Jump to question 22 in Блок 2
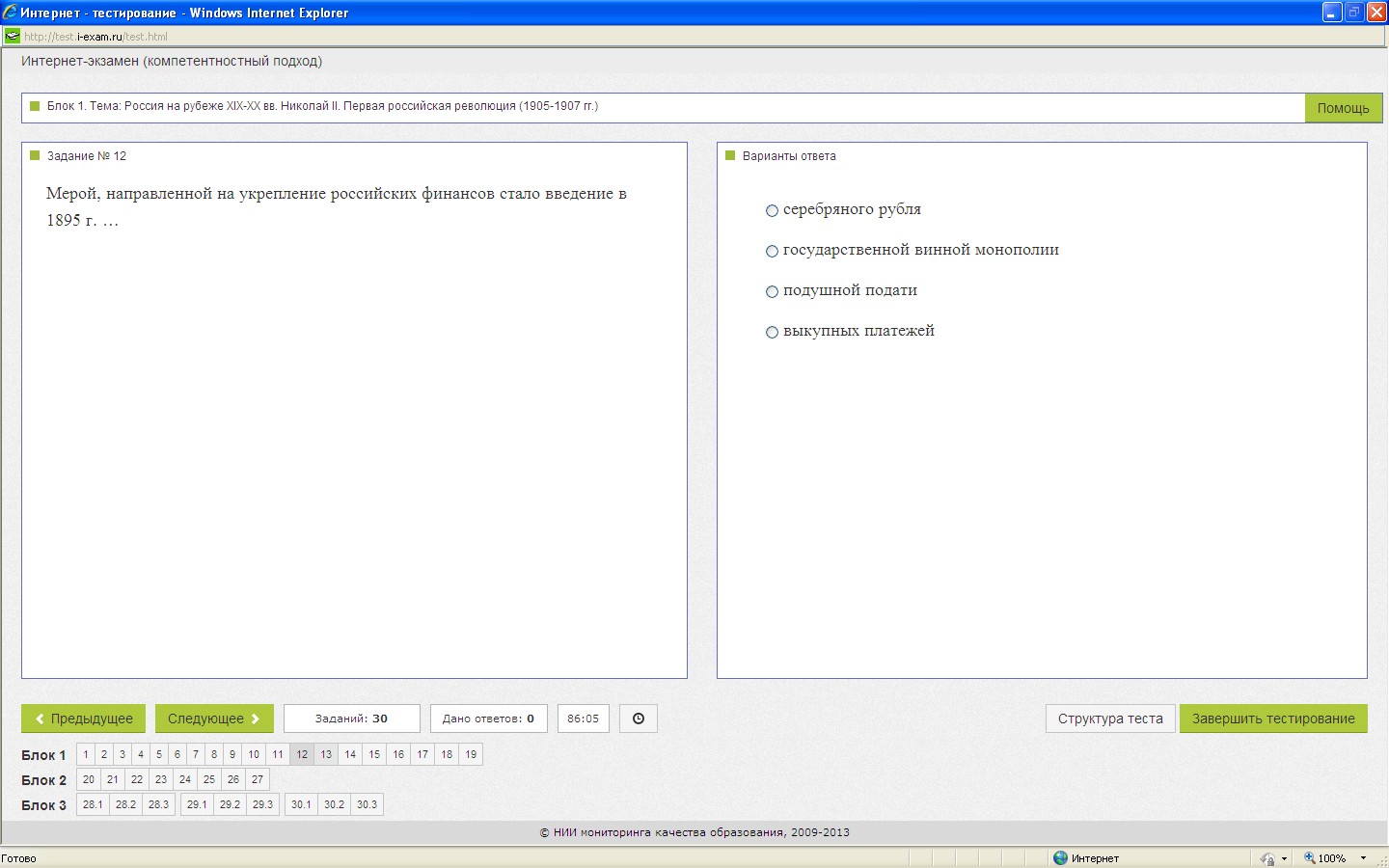 (137, 779)
